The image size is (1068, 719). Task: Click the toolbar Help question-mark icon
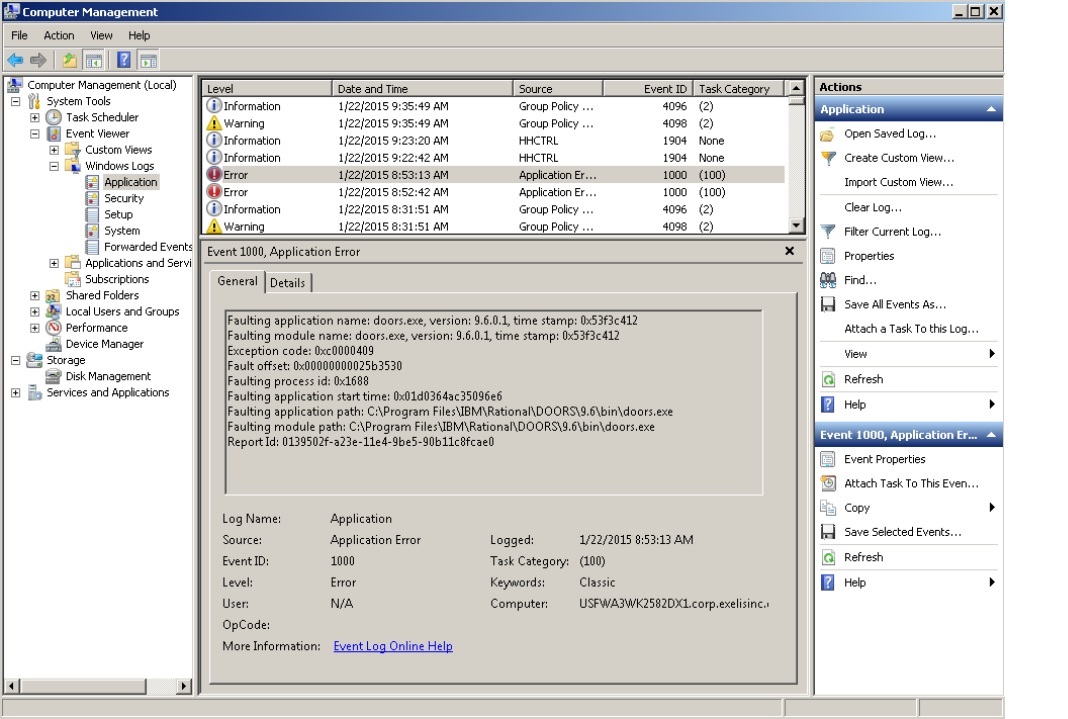click(x=123, y=60)
